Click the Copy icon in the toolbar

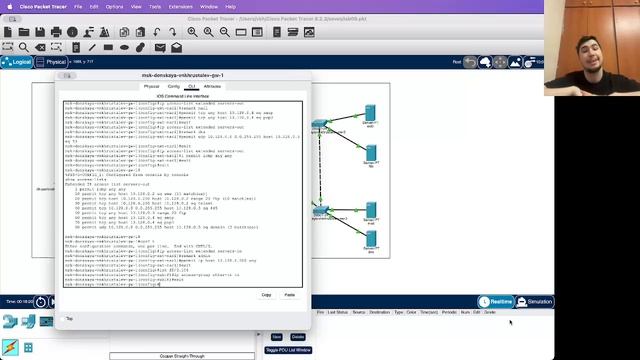tap(124, 32)
